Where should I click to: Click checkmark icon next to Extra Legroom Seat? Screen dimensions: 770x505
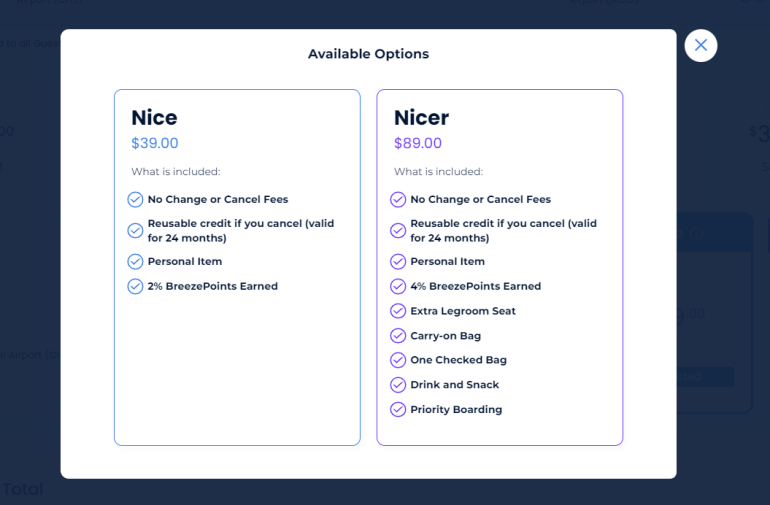click(398, 311)
